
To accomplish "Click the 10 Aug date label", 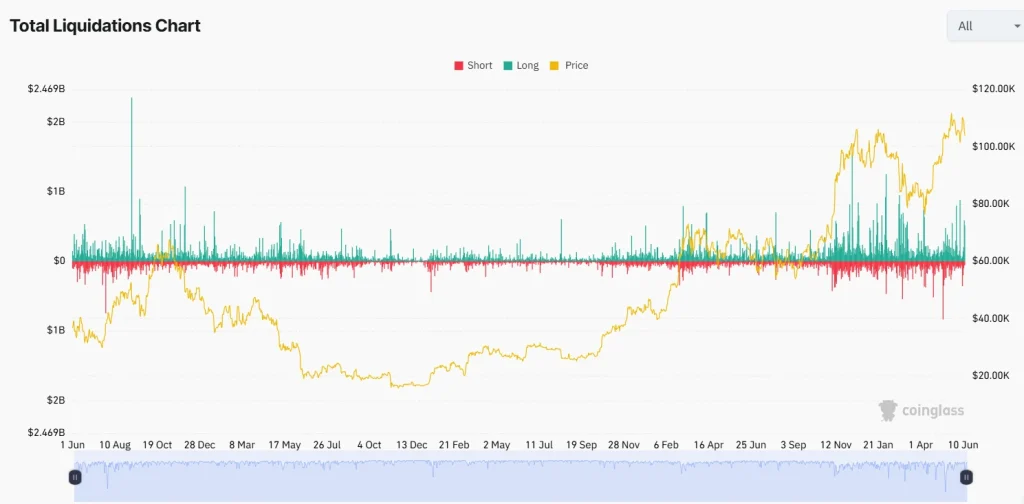I will (x=115, y=445).
